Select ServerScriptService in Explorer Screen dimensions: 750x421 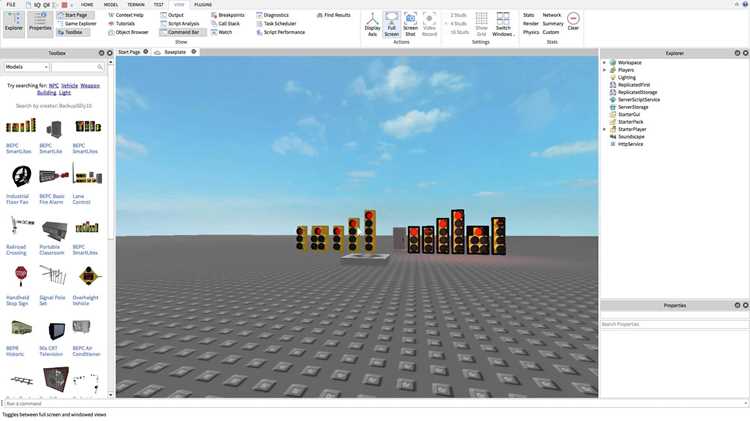pyautogui.click(x=639, y=100)
